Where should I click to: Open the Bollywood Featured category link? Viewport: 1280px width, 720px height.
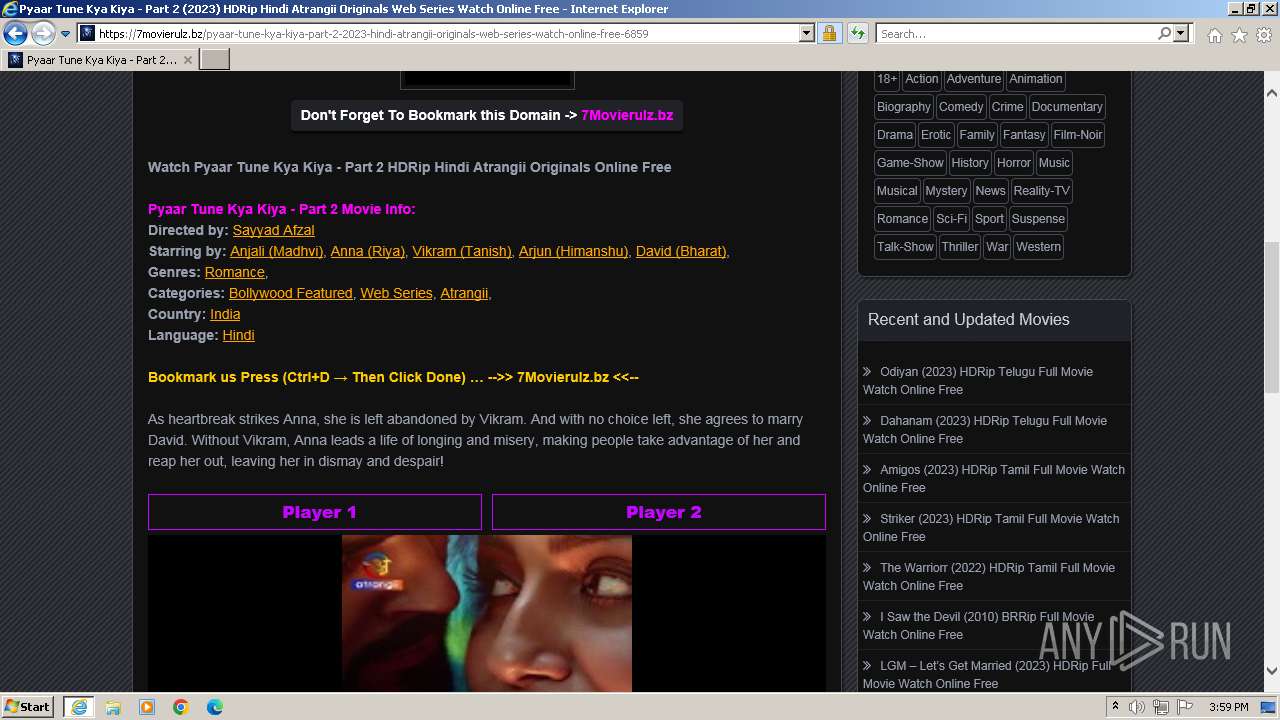tap(291, 293)
